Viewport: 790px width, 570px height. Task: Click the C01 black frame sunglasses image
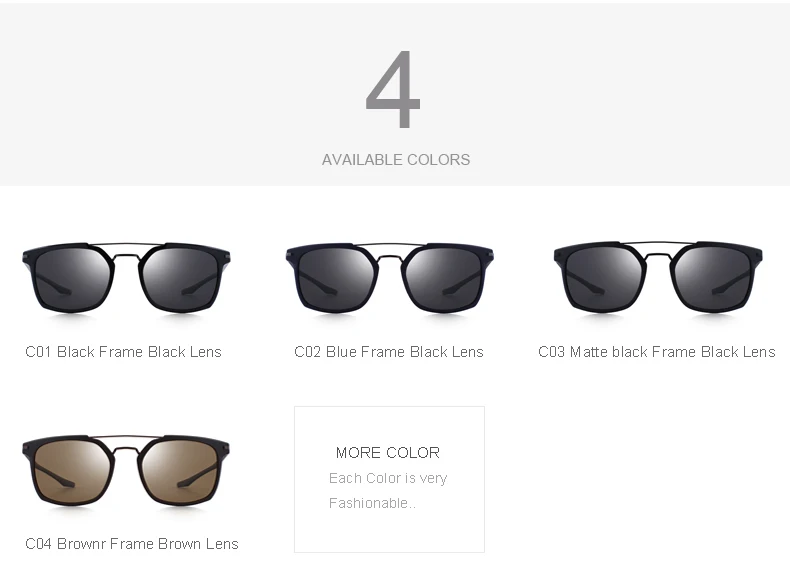tap(126, 278)
